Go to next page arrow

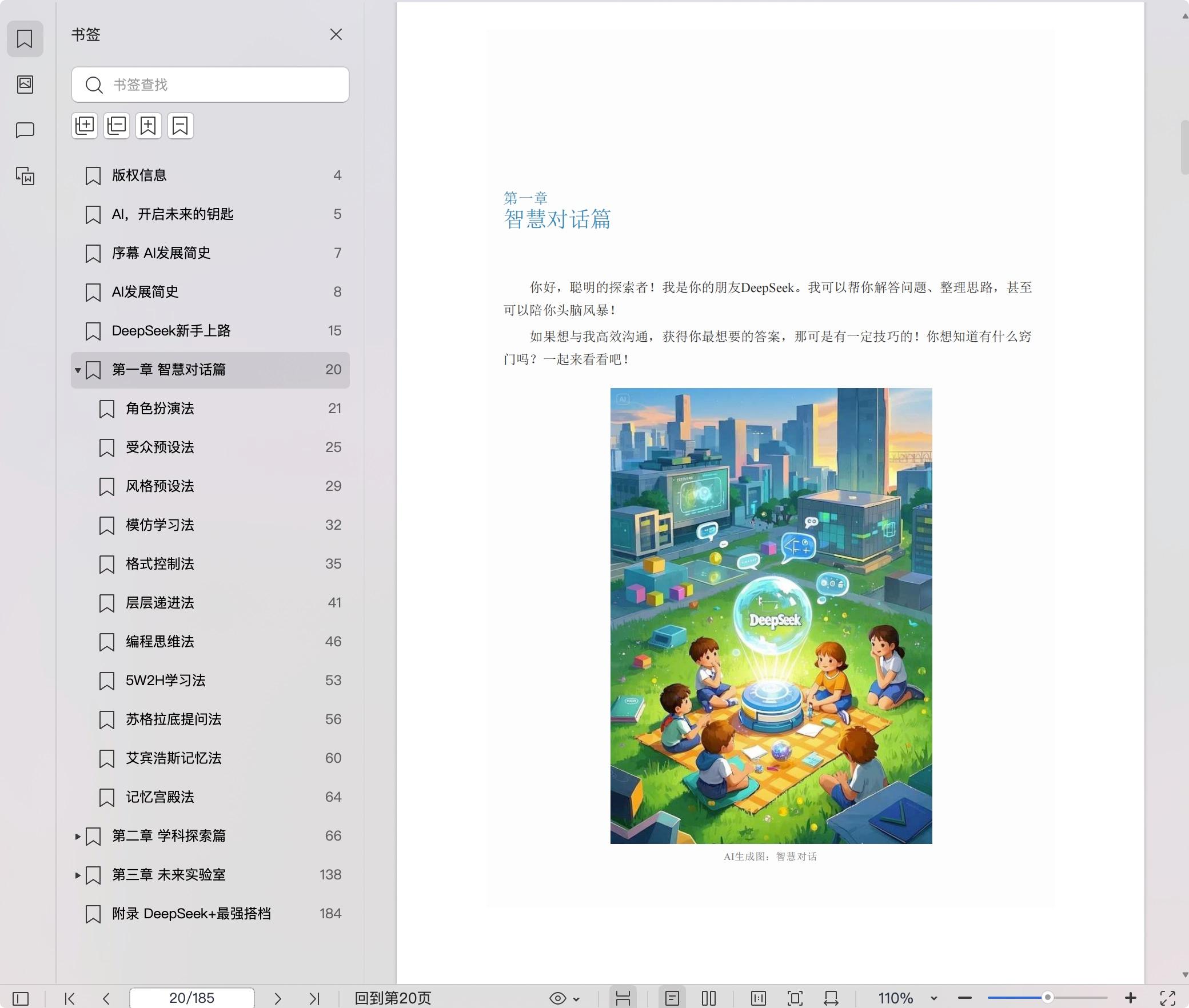click(278, 998)
